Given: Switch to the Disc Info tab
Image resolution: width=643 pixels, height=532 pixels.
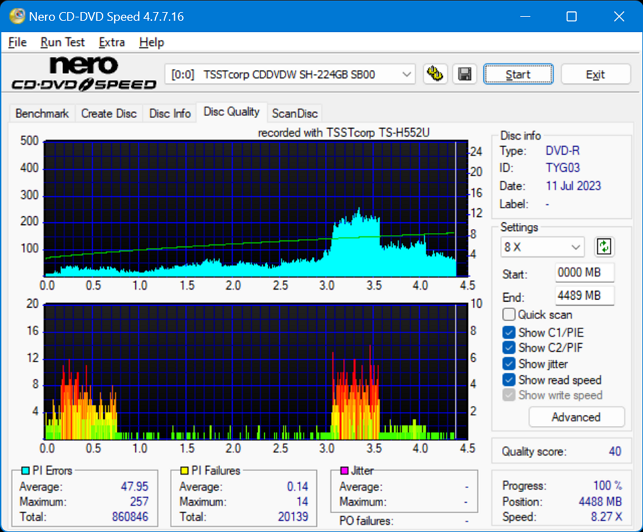Looking at the screenshot, I should click(170, 113).
